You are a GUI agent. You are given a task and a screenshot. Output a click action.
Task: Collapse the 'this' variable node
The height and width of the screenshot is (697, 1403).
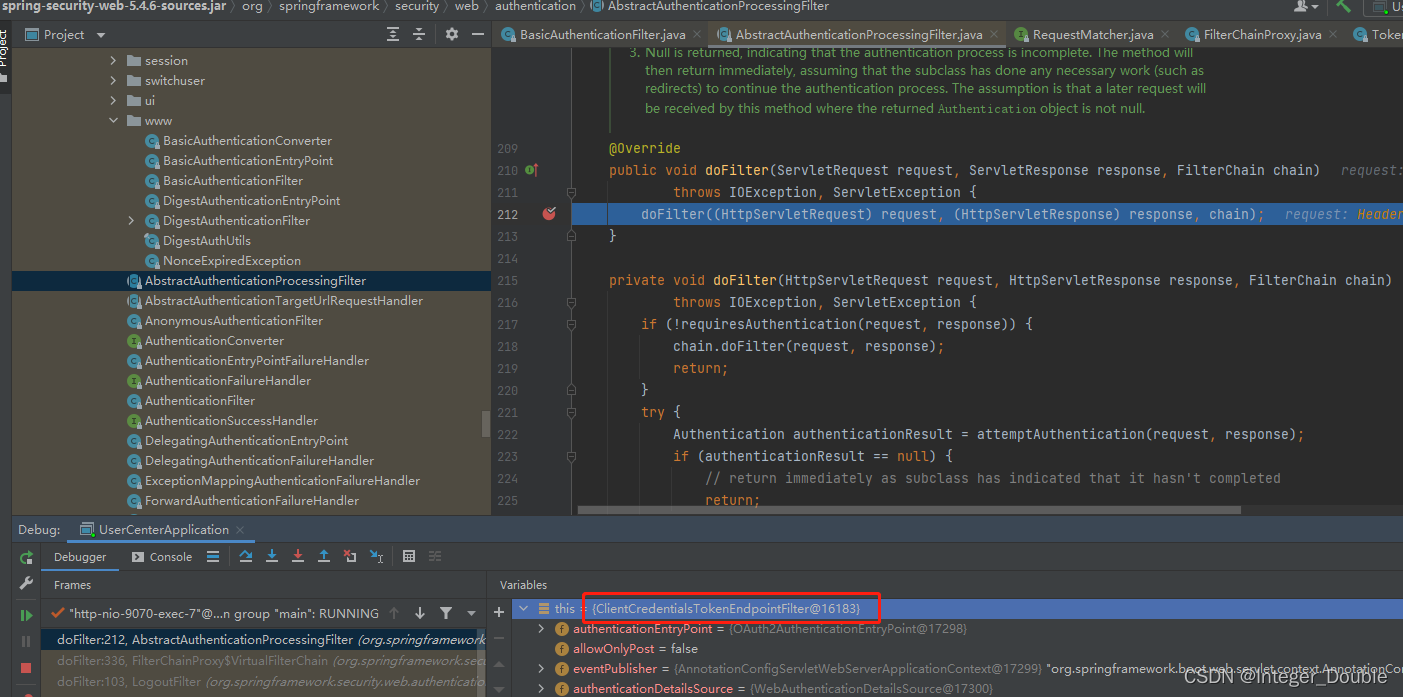(523, 608)
